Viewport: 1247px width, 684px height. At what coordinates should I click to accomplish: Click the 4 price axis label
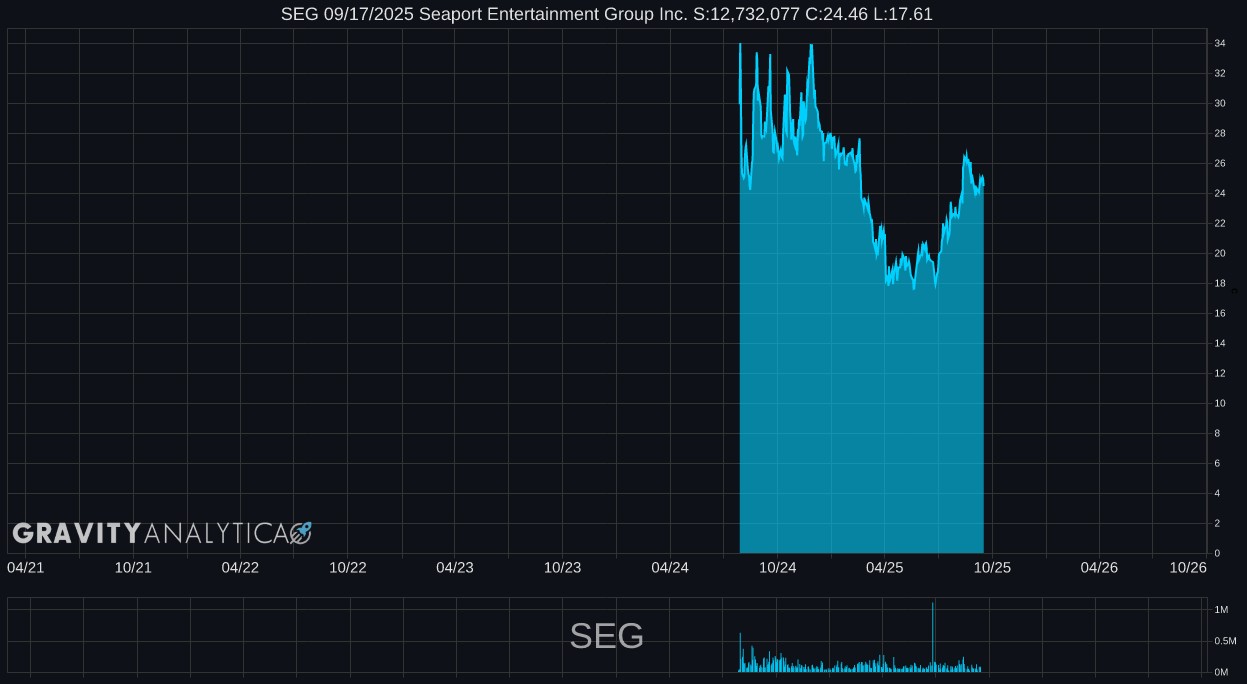(x=1217, y=493)
